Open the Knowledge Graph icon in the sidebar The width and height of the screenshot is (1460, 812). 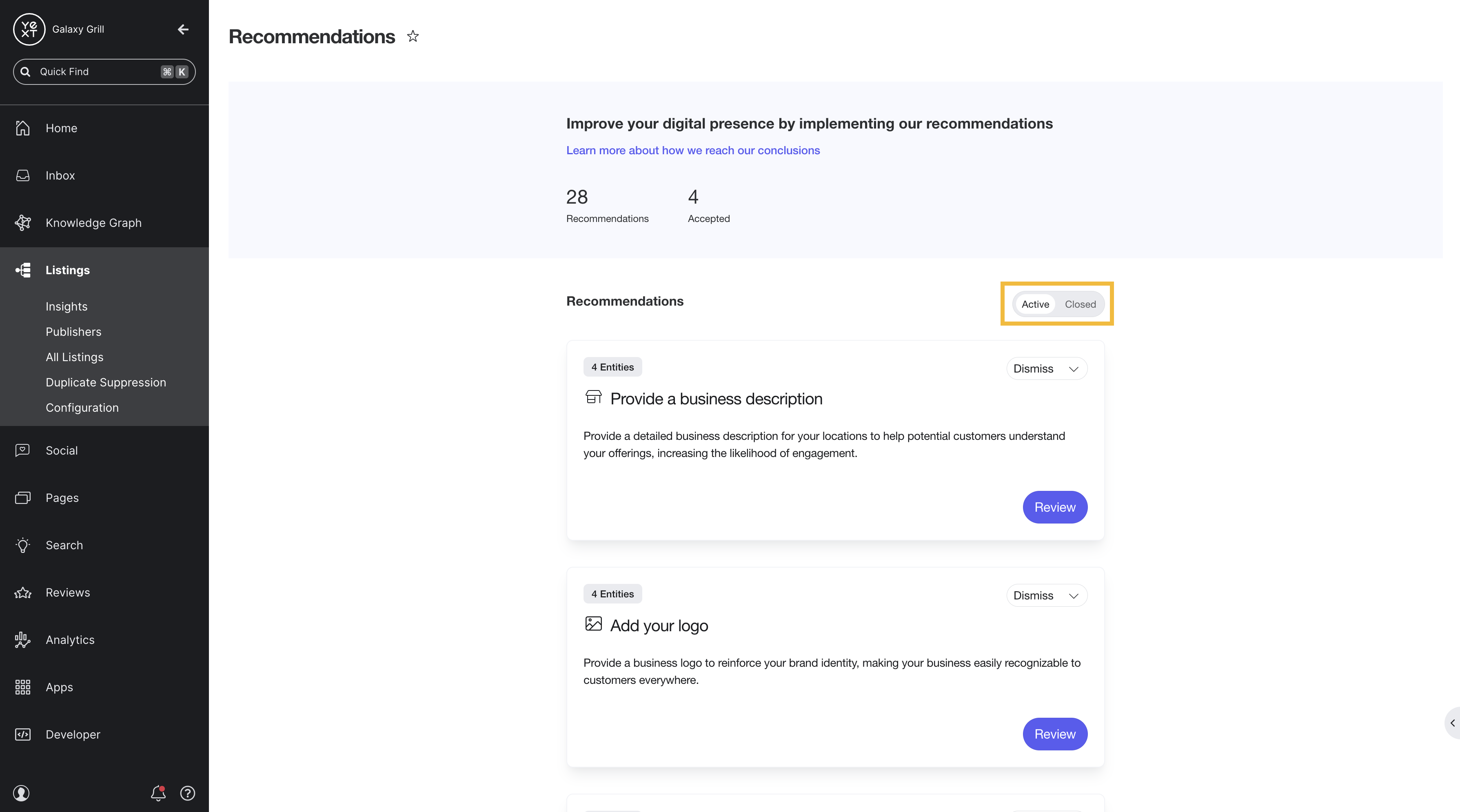[23, 223]
